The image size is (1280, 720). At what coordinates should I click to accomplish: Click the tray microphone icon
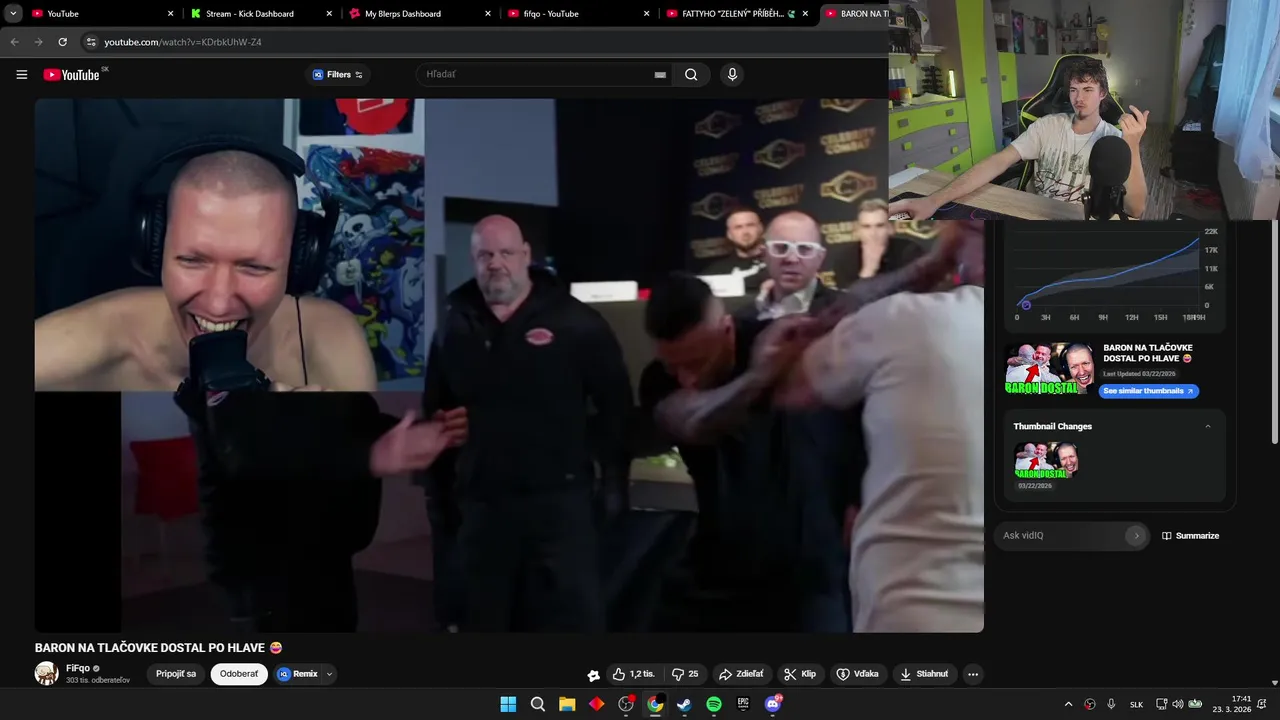(x=1111, y=704)
